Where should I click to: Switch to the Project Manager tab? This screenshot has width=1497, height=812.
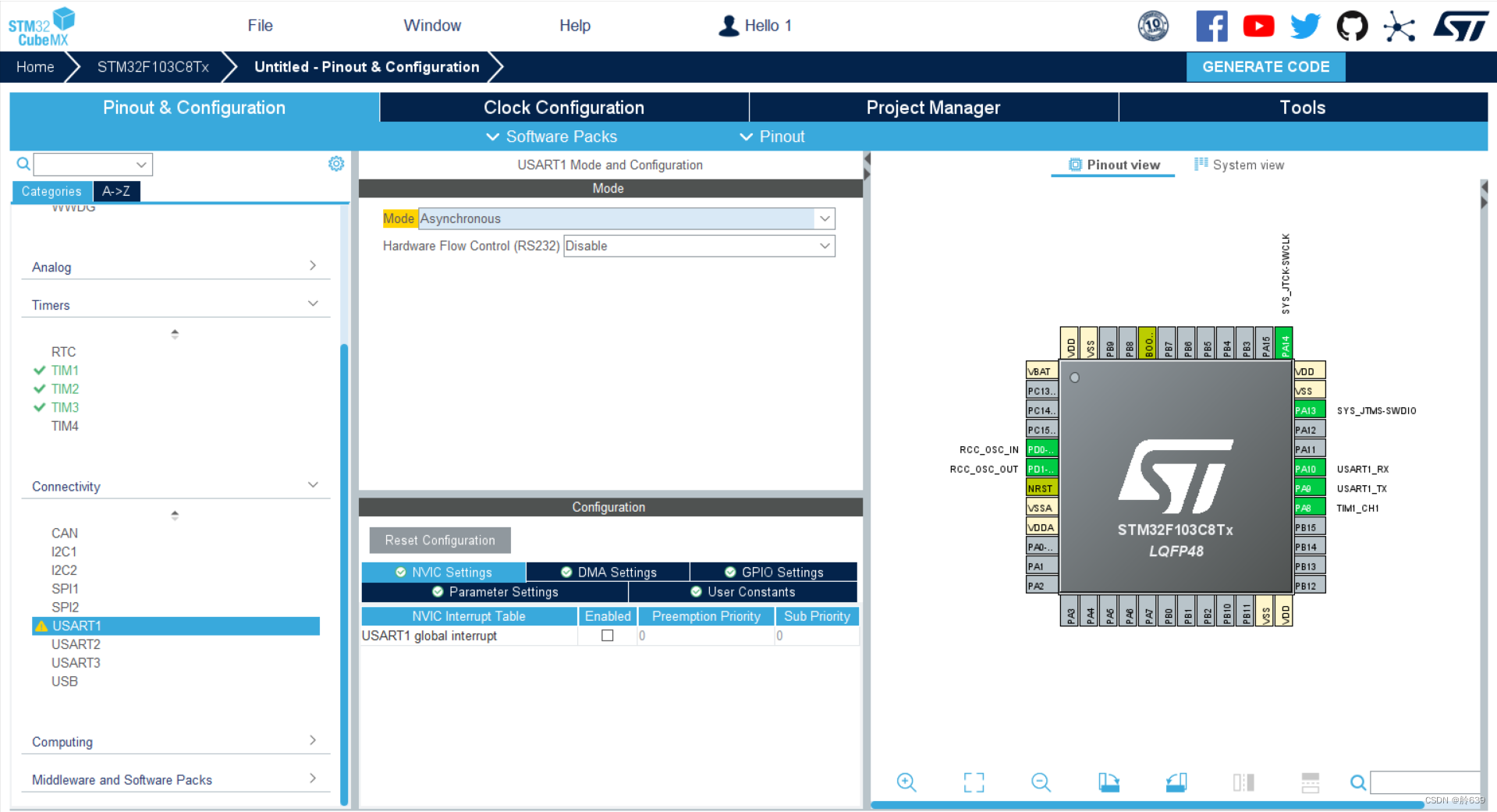click(933, 108)
